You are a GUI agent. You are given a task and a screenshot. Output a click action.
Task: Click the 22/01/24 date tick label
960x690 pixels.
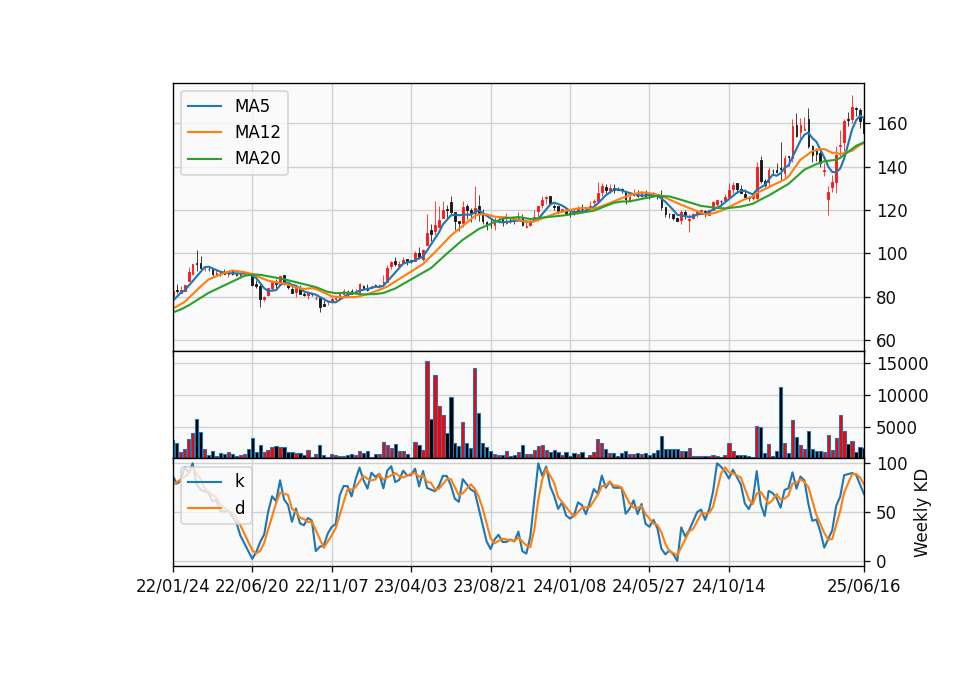[x=173, y=586]
